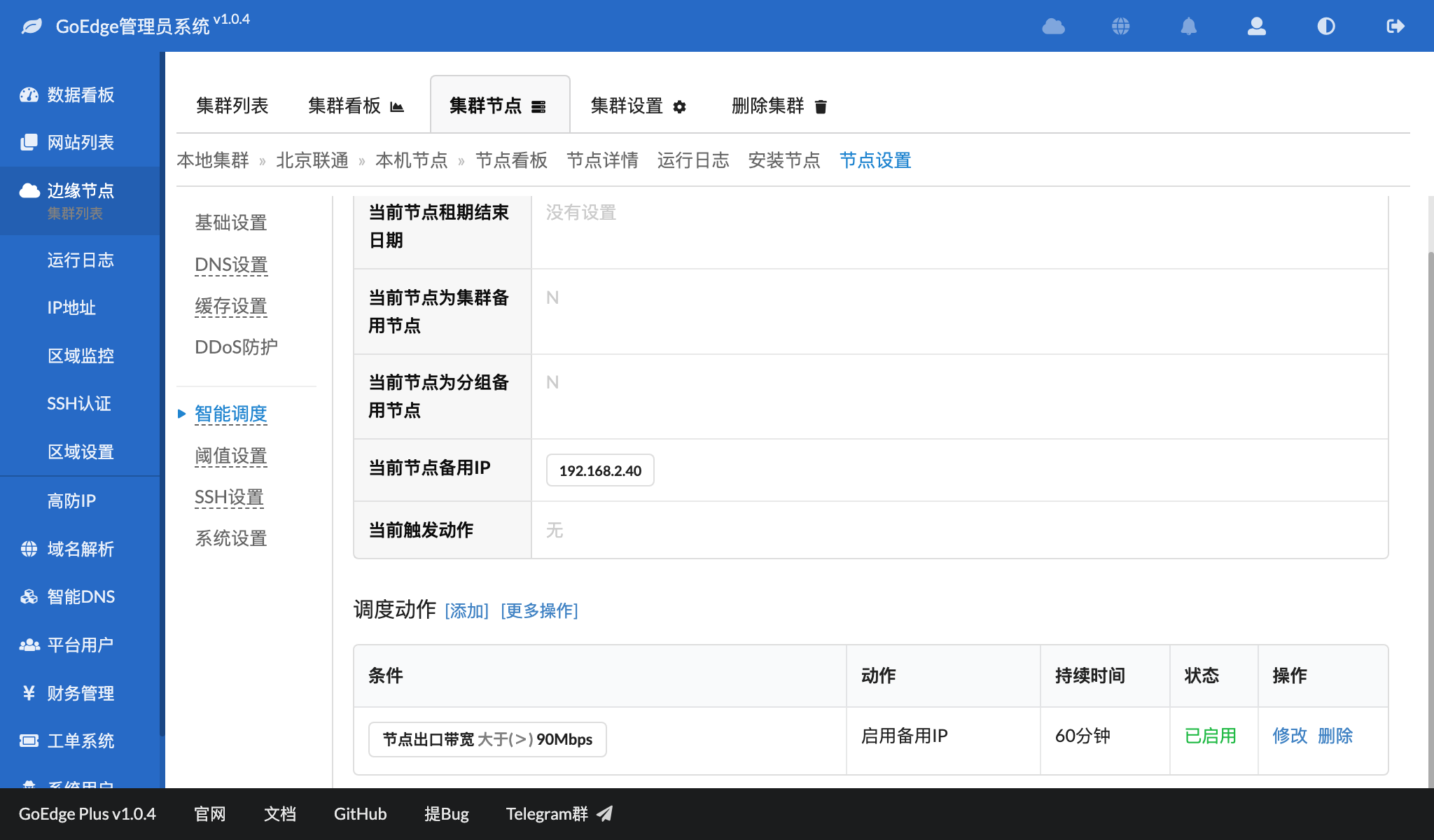Select 节点设置 sub-tab

pyautogui.click(x=875, y=161)
